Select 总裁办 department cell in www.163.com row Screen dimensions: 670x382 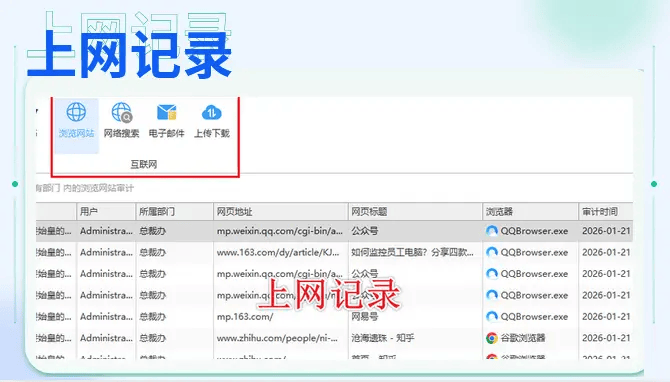pos(153,253)
